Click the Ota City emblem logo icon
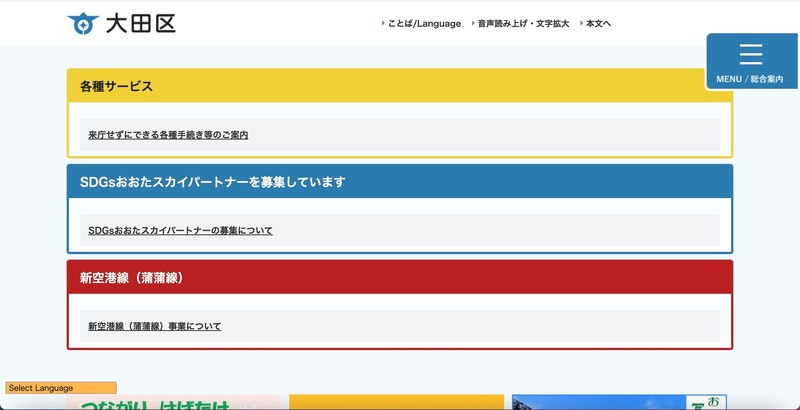Screen dimensions: 800x410 82,23
